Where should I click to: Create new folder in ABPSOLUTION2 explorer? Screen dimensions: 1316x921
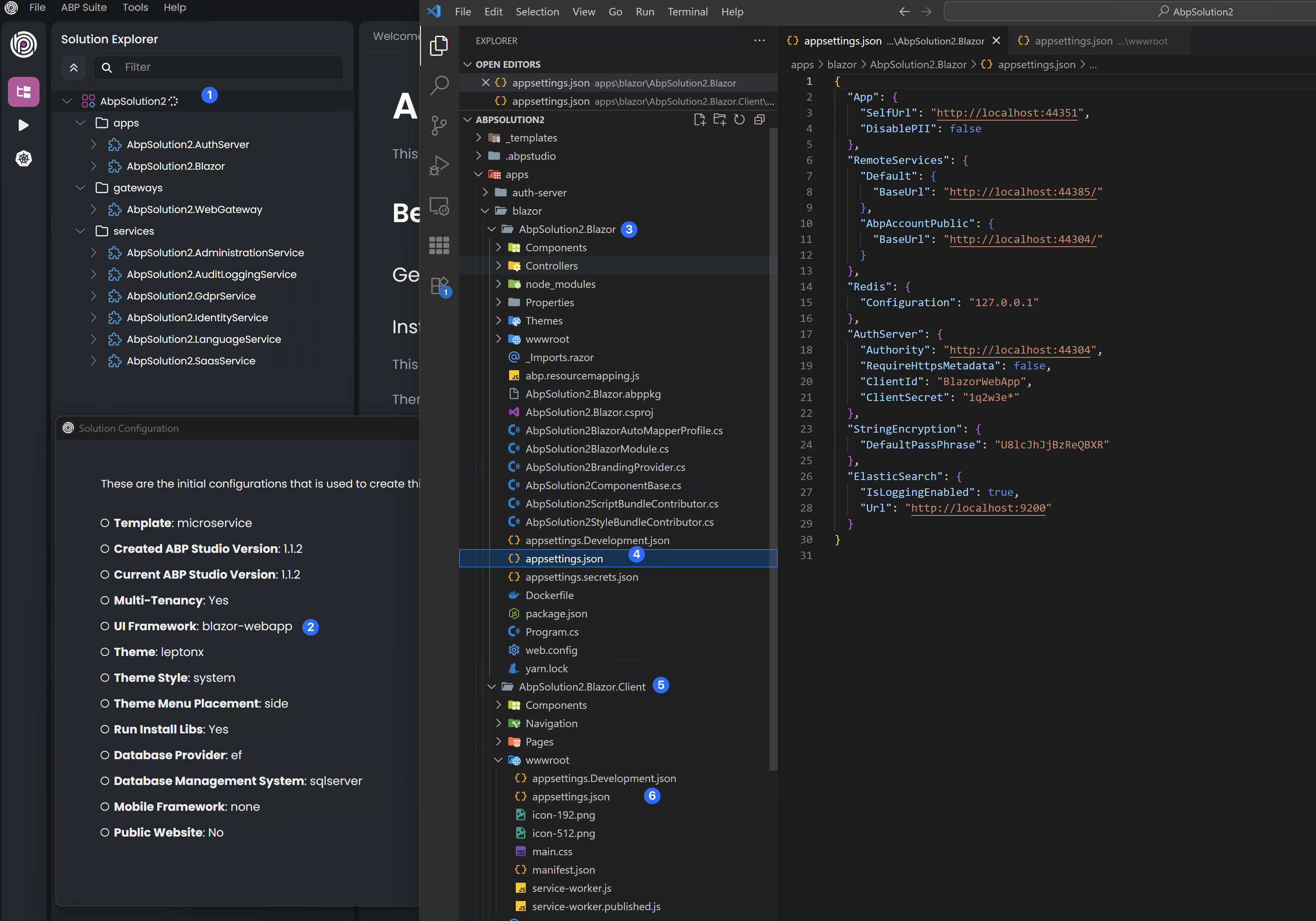[719, 119]
